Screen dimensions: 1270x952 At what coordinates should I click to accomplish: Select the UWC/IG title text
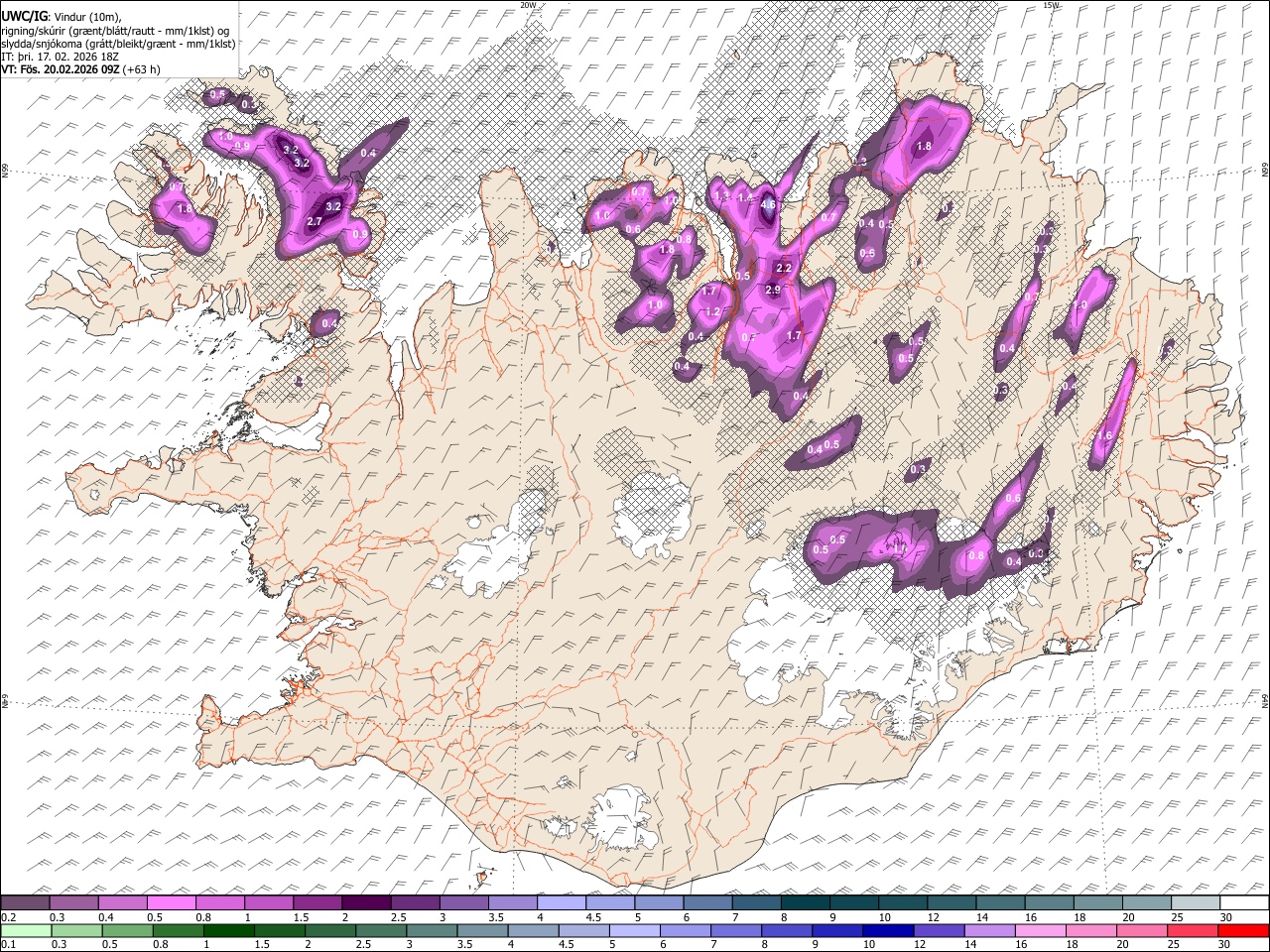[x=23, y=17]
